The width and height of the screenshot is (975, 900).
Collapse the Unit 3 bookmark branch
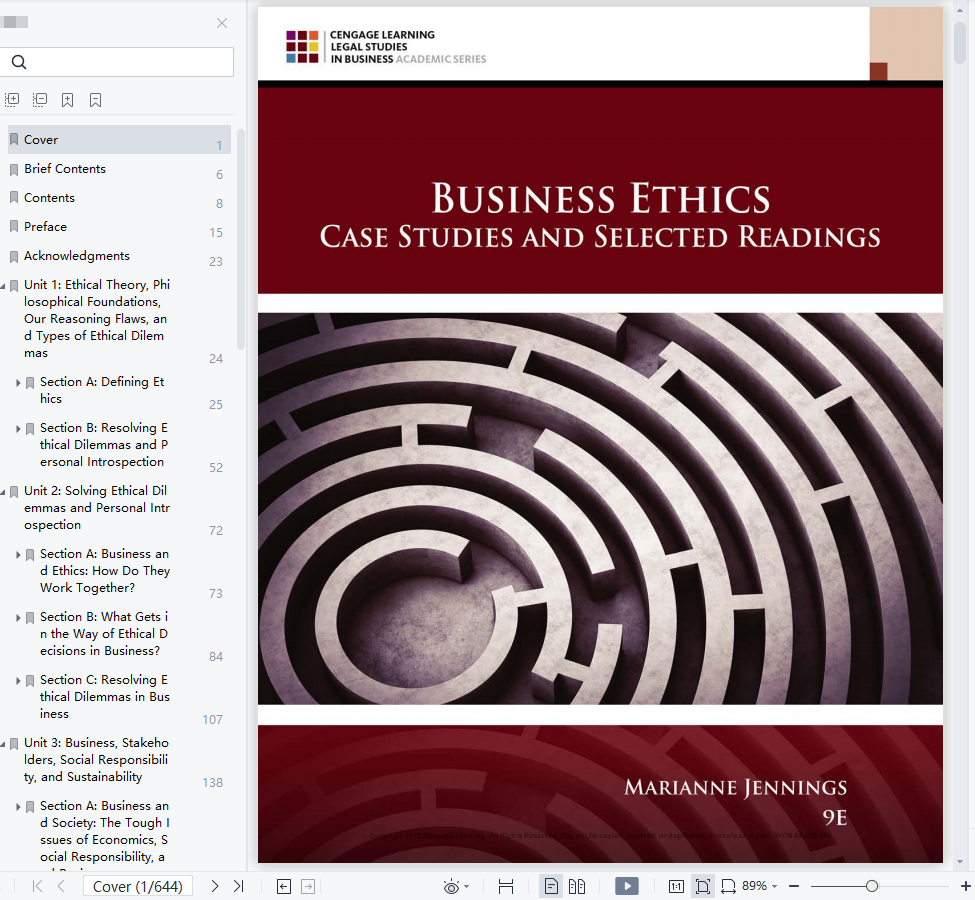pyautogui.click(x=3, y=744)
